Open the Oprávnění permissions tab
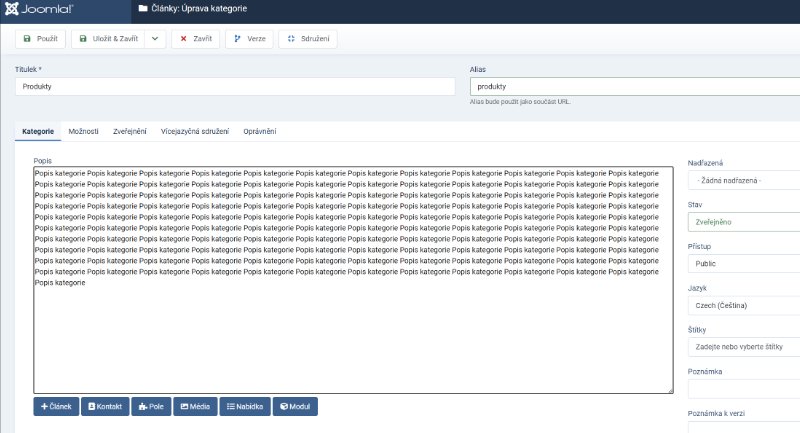This screenshot has height=433, width=800. click(x=260, y=131)
